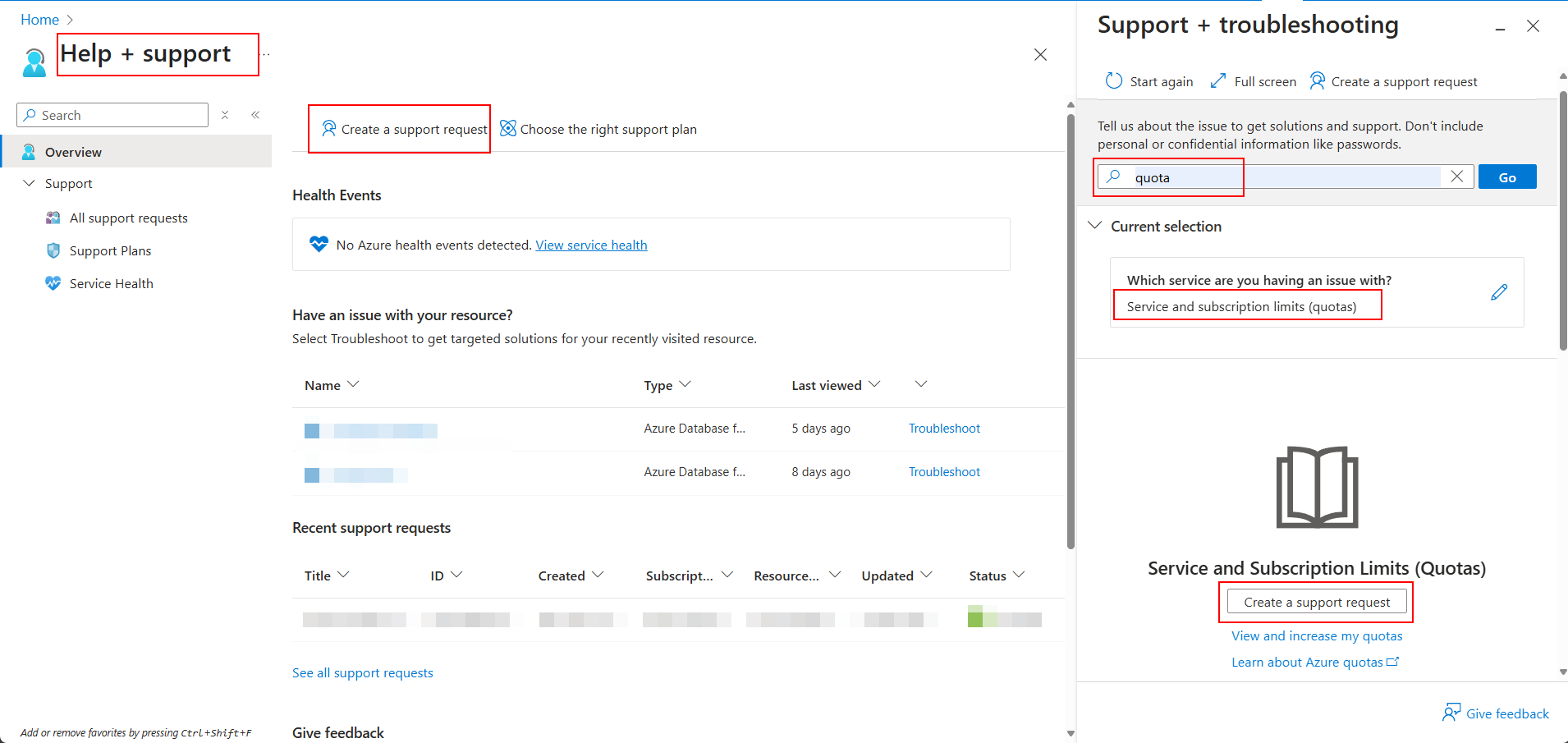Clear the quota search text with X
Image resolution: width=1568 pixels, height=743 pixels.
coord(1457,177)
